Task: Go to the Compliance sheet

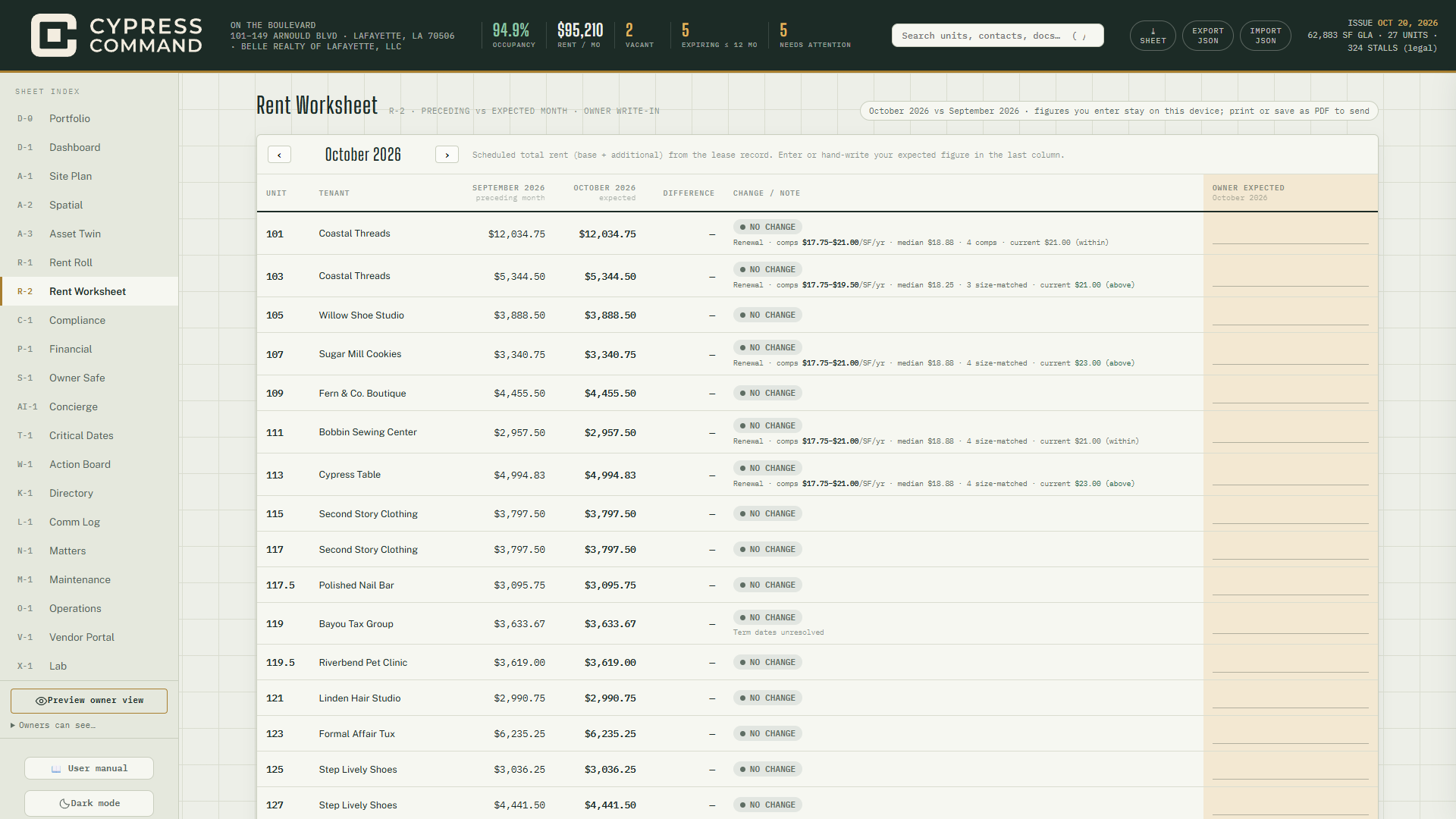Action: pyautogui.click(x=89, y=320)
